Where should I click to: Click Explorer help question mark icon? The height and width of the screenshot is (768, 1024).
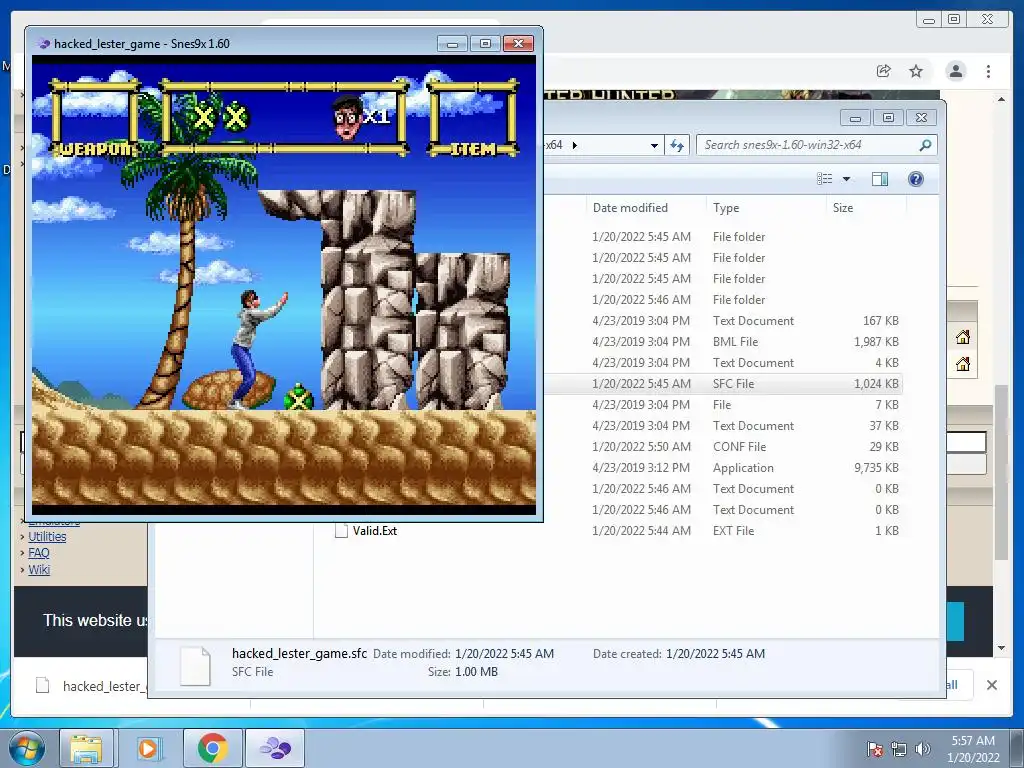click(916, 179)
